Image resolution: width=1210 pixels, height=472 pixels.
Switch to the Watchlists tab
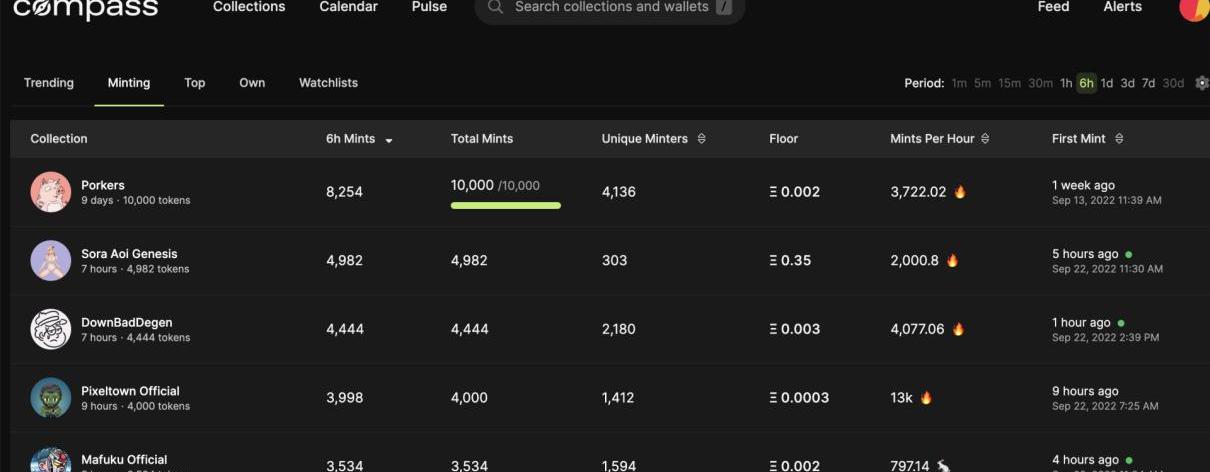[x=328, y=83]
